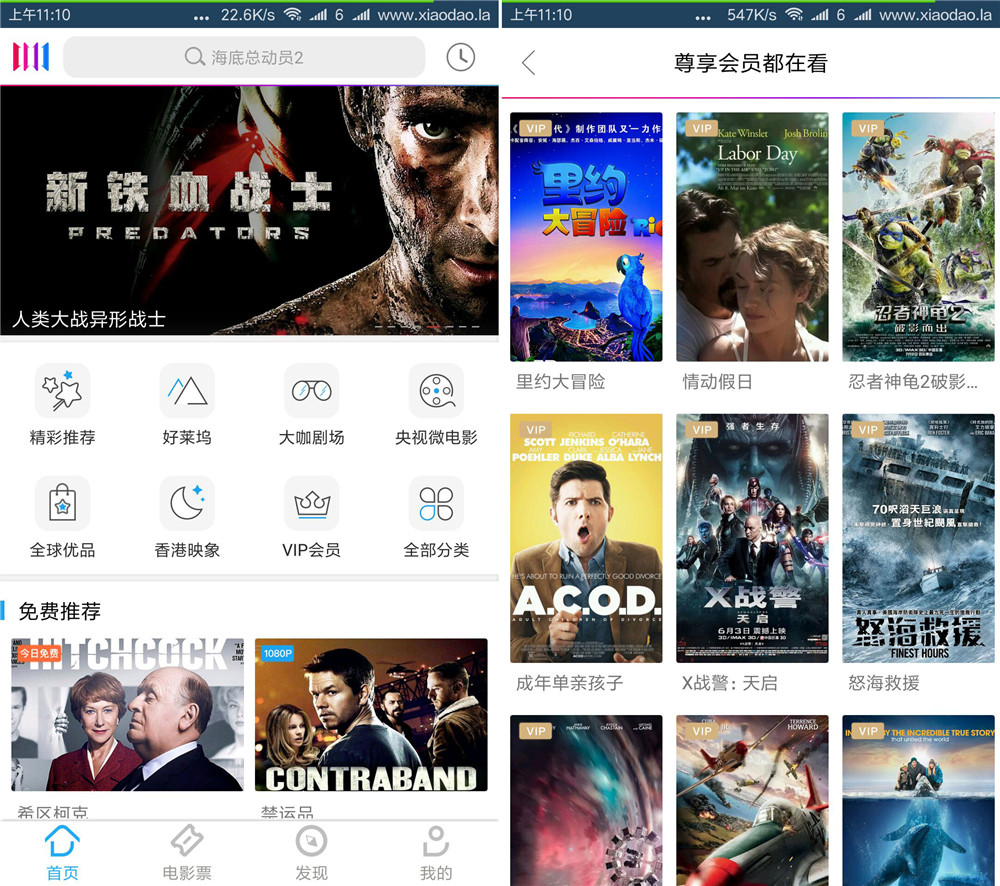Click the app logo with colored bars
1000x886 pixels.
coord(31,57)
